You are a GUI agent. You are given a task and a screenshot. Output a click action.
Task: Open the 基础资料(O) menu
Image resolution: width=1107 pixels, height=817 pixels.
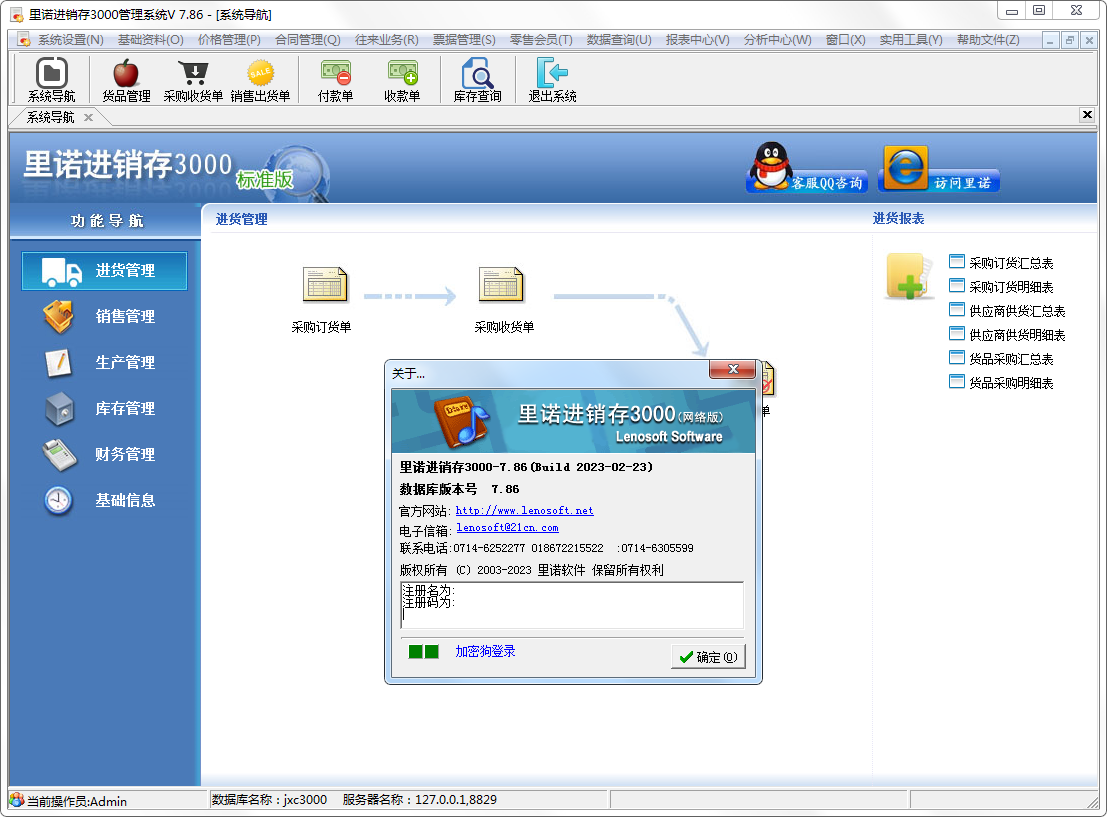150,40
